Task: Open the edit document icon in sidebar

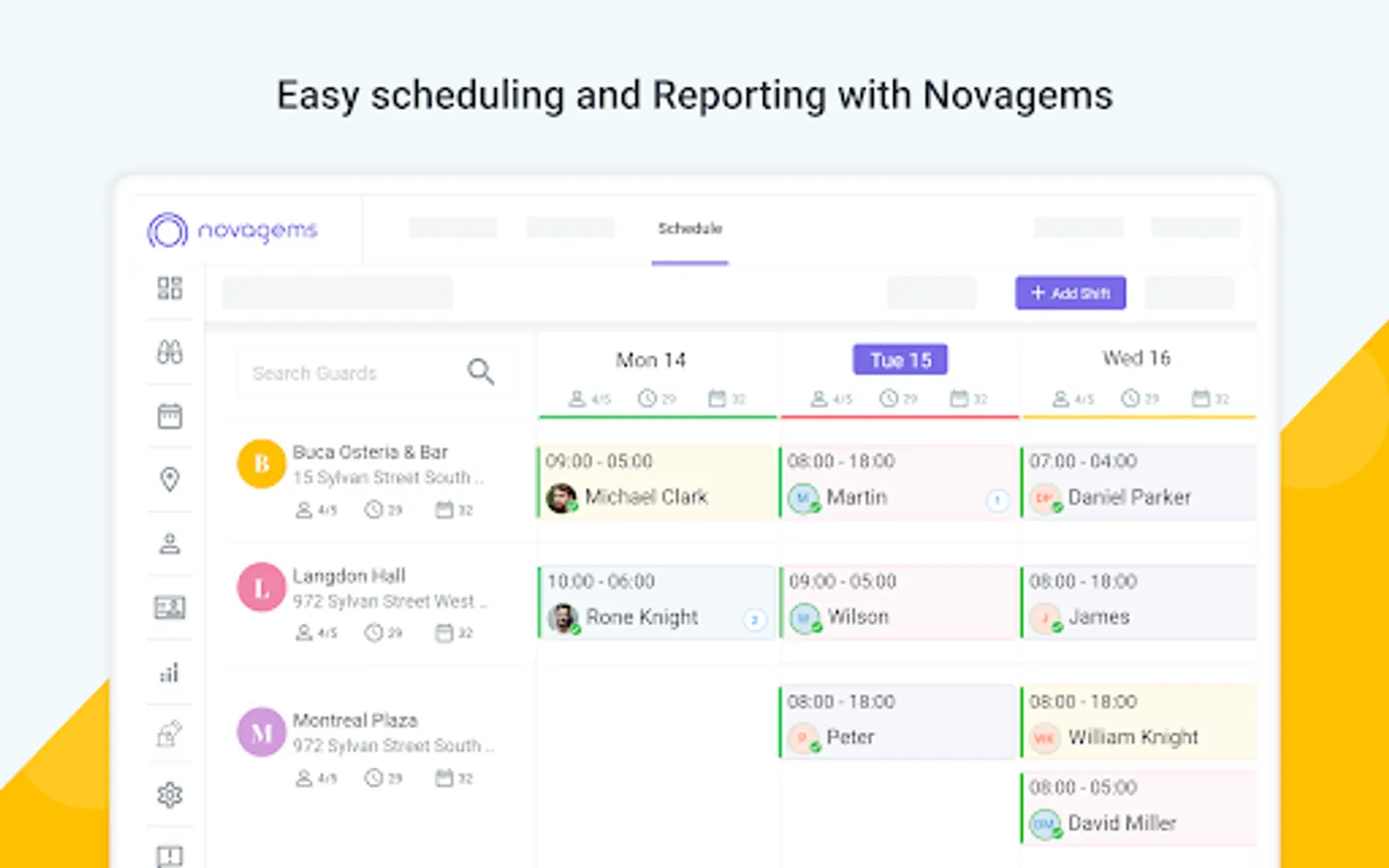Action: pyautogui.click(x=170, y=734)
